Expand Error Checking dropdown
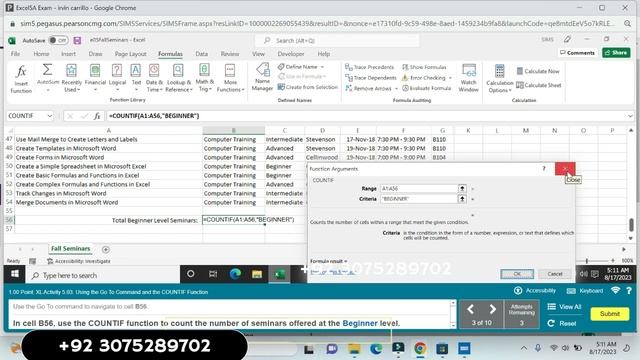 (x=450, y=78)
